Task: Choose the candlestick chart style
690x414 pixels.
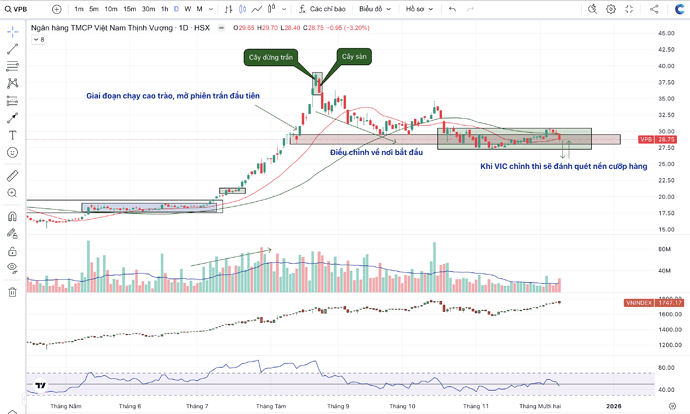Action: (x=242, y=9)
